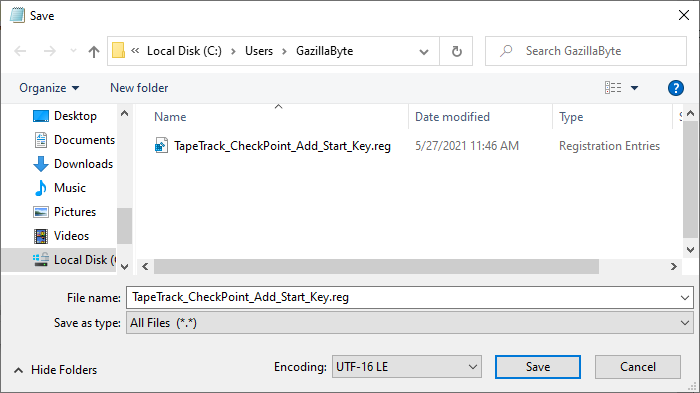The width and height of the screenshot is (700, 393).
Task: Click the Up one level arrow icon
Action: (94, 52)
